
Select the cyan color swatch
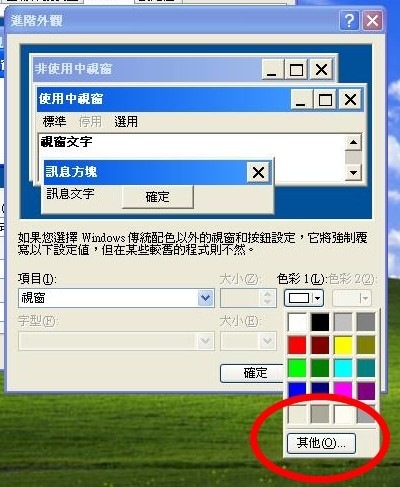pos(343,368)
